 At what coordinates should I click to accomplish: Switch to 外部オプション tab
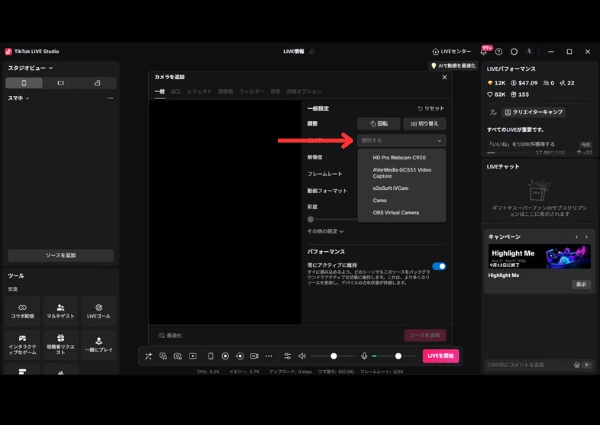pyautogui.click(x=304, y=91)
